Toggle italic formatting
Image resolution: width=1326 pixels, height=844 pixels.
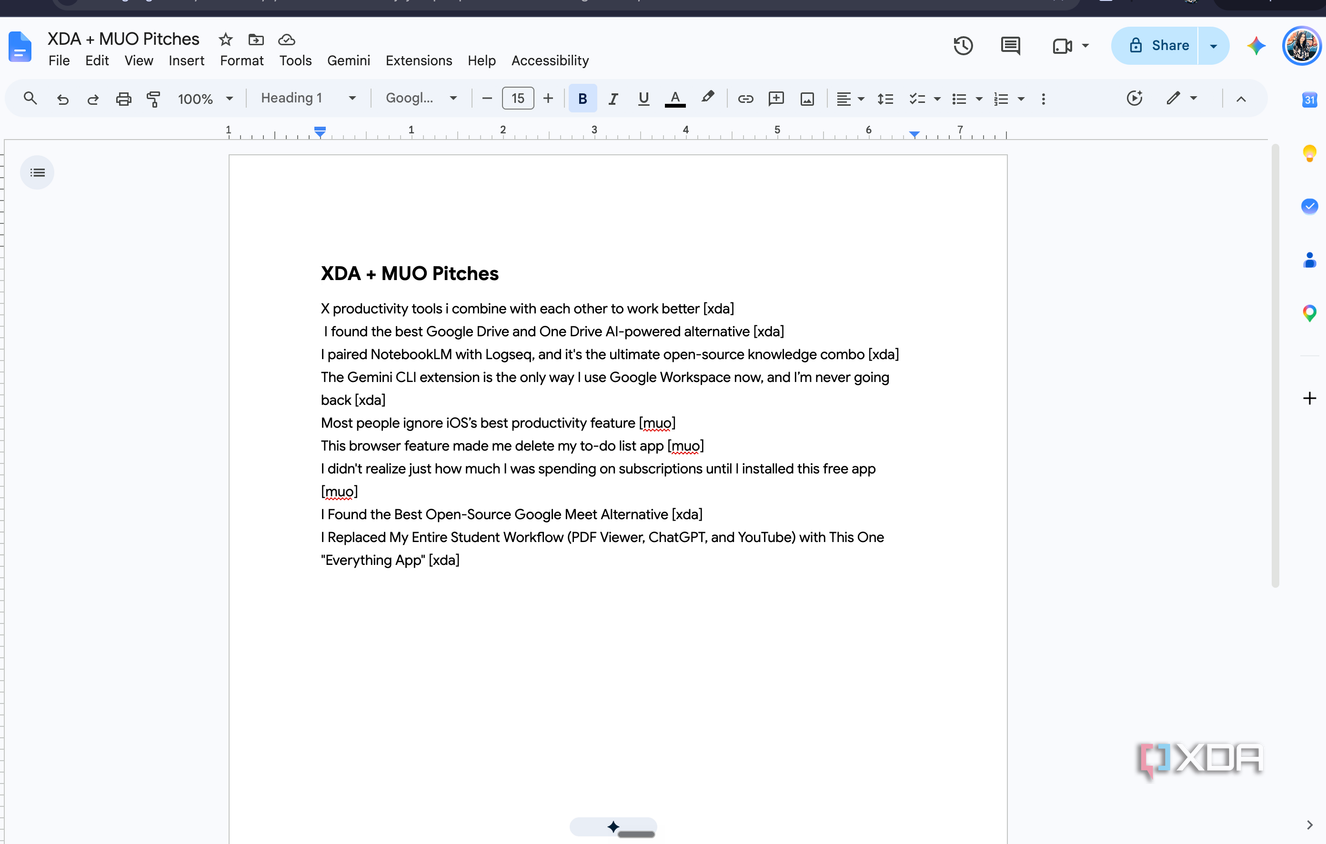[x=613, y=99]
